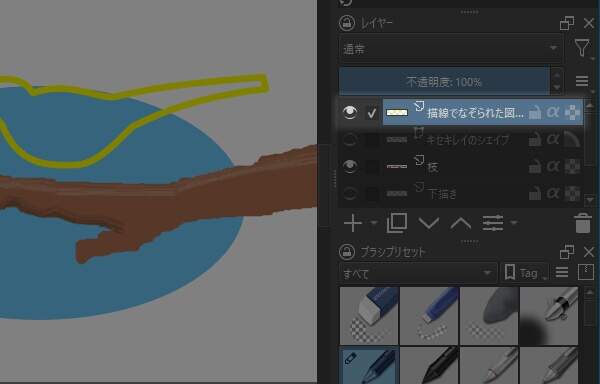Lock the ブラシプリセット docker
Image resolution: width=600 pixels, height=384 pixels.
click(x=347, y=252)
